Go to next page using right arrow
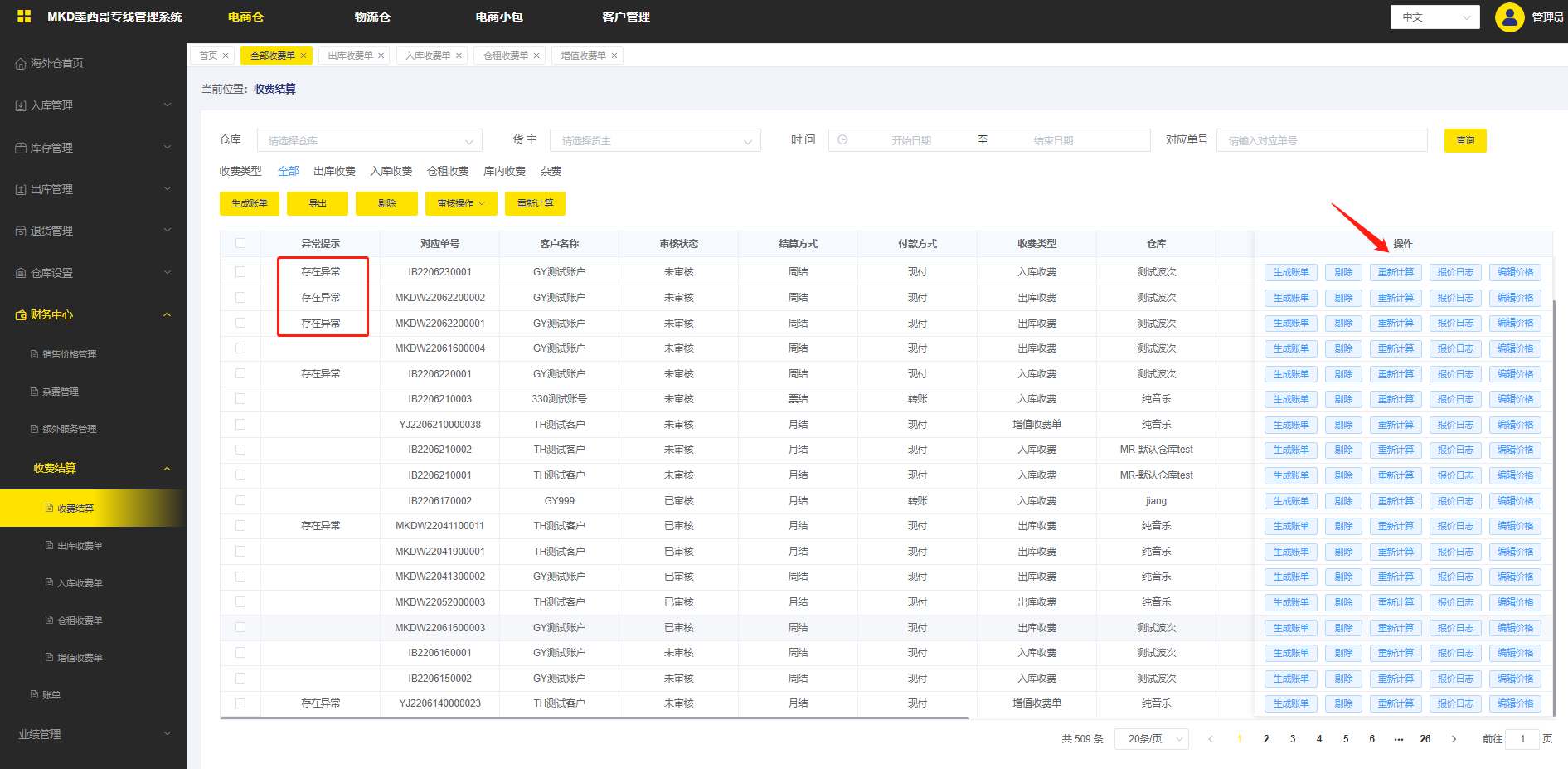The width and height of the screenshot is (1568, 769). point(1454,739)
